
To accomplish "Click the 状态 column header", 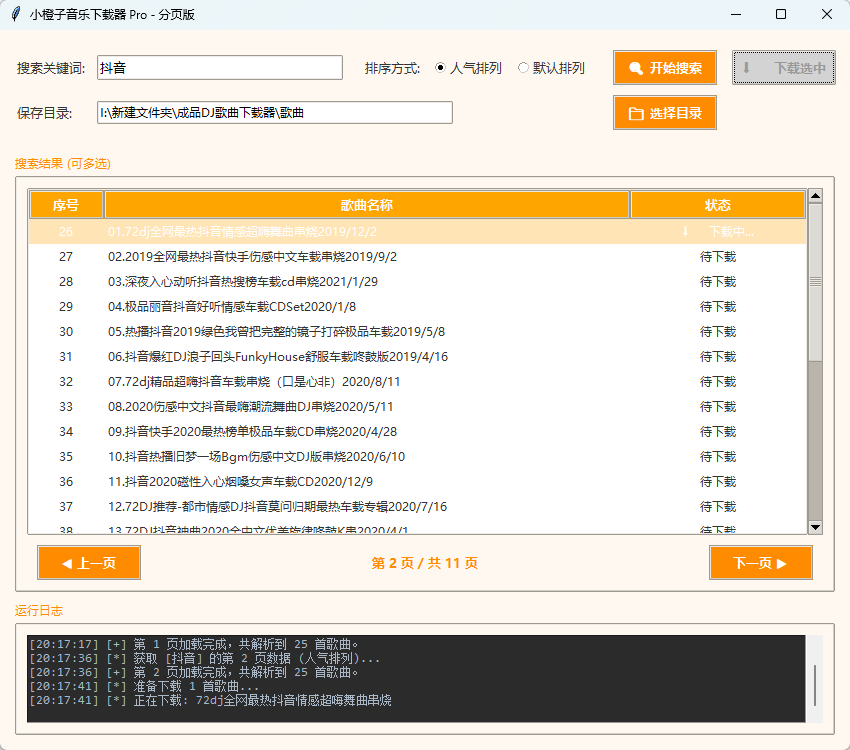I will pyautogui.click(x=718, y=205).
